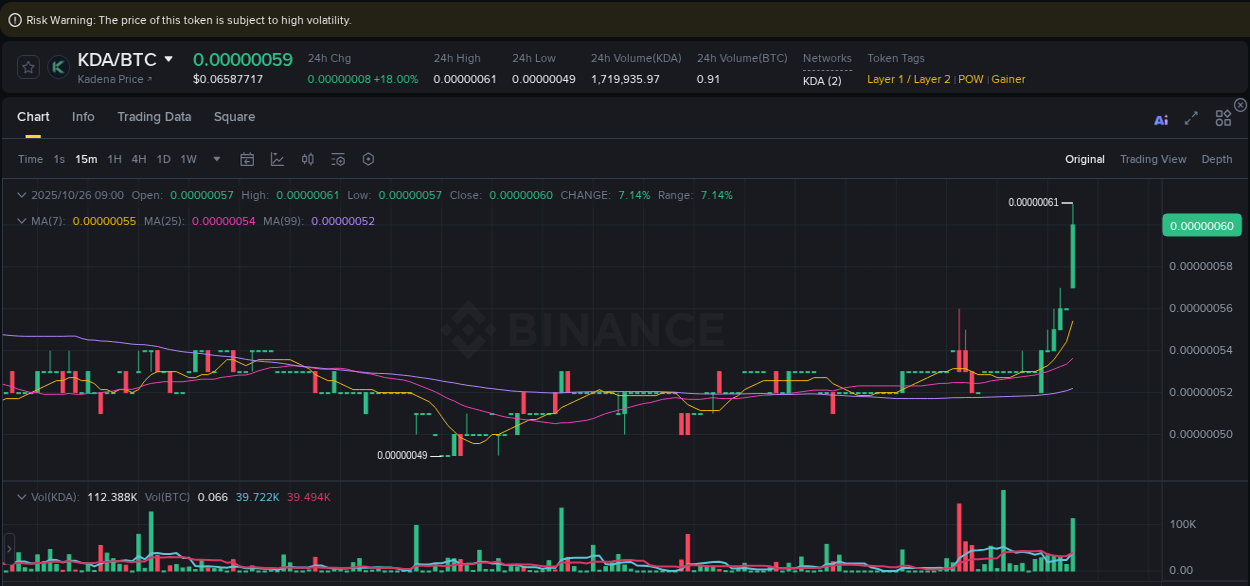Select the Original chart mode
This screenshot has height=586, width=1250.
tap(1085, 159)
